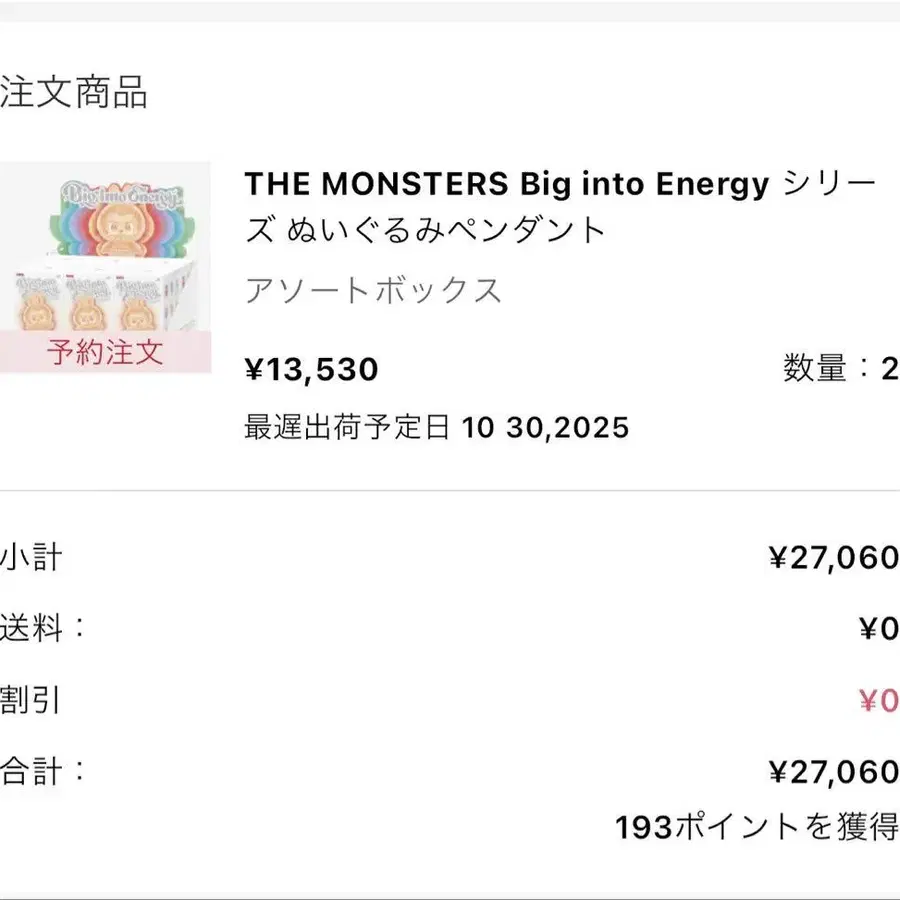Click the pink 予約注文 pre-order badge
Screen dimensions: 900x900
[x=104, y=353]
